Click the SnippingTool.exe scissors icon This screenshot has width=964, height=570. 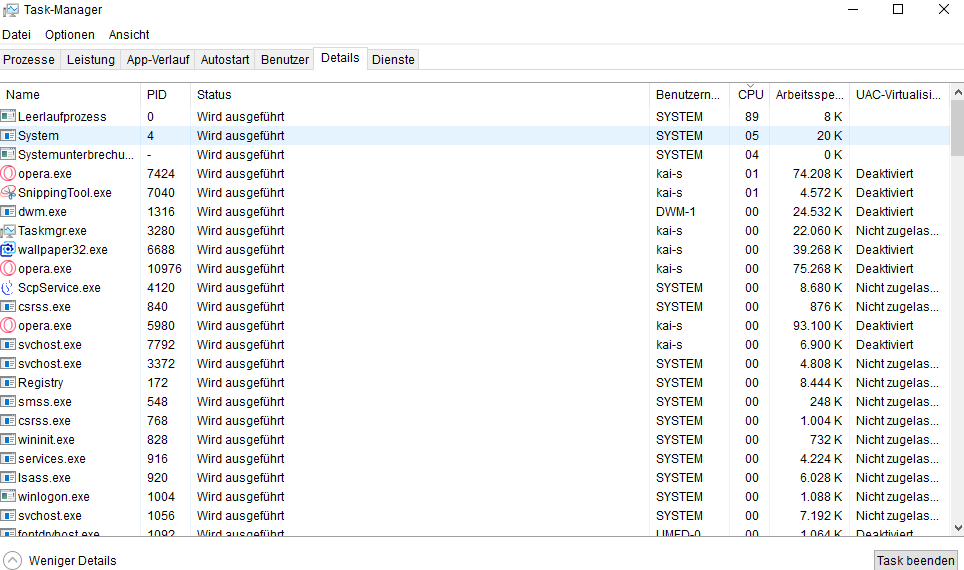8,192
